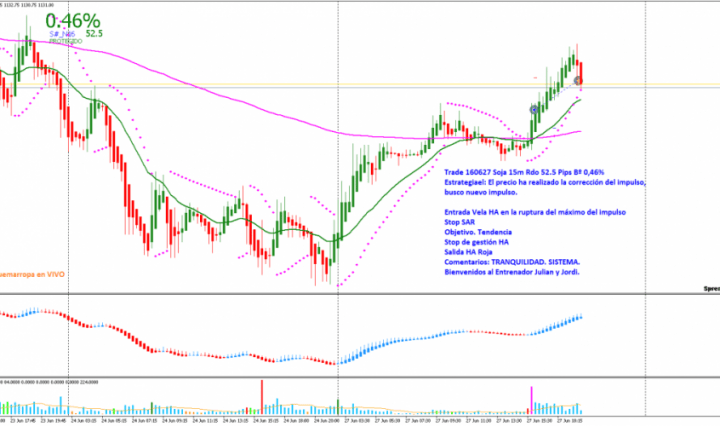Click the trade entry marker circle
This screenshot has width=720, height=426.
[535, 109]
